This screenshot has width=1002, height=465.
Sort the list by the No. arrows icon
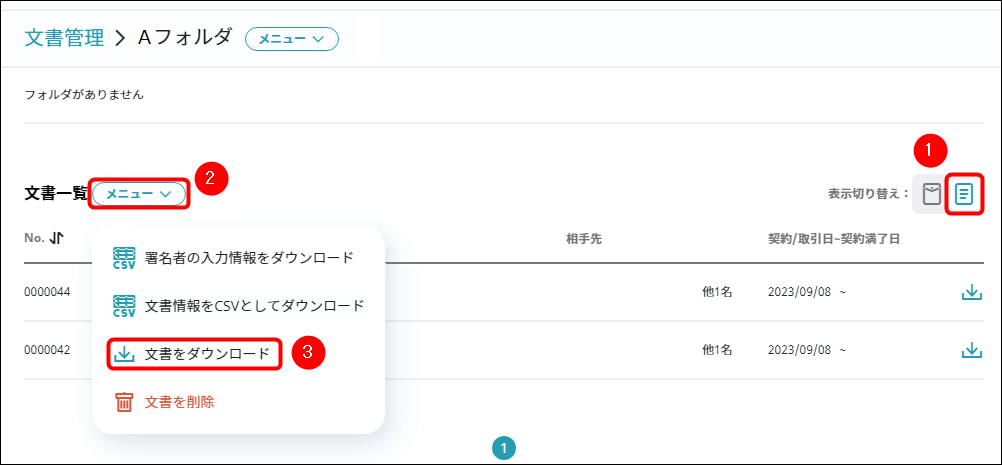click(56, 238)
